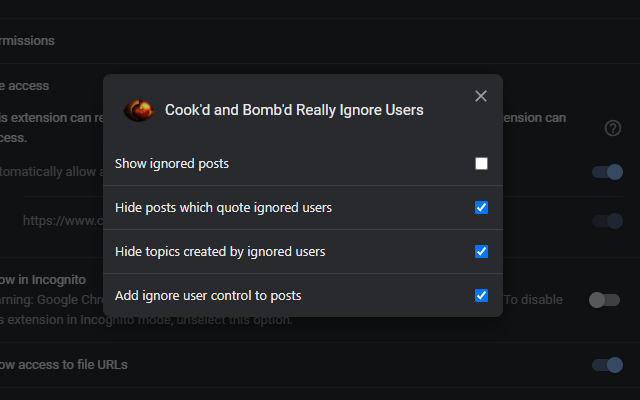Click the Cook'd and Bomb'd extension icon
The width and height of the screenshot is (640, 400).
point(138,110)
